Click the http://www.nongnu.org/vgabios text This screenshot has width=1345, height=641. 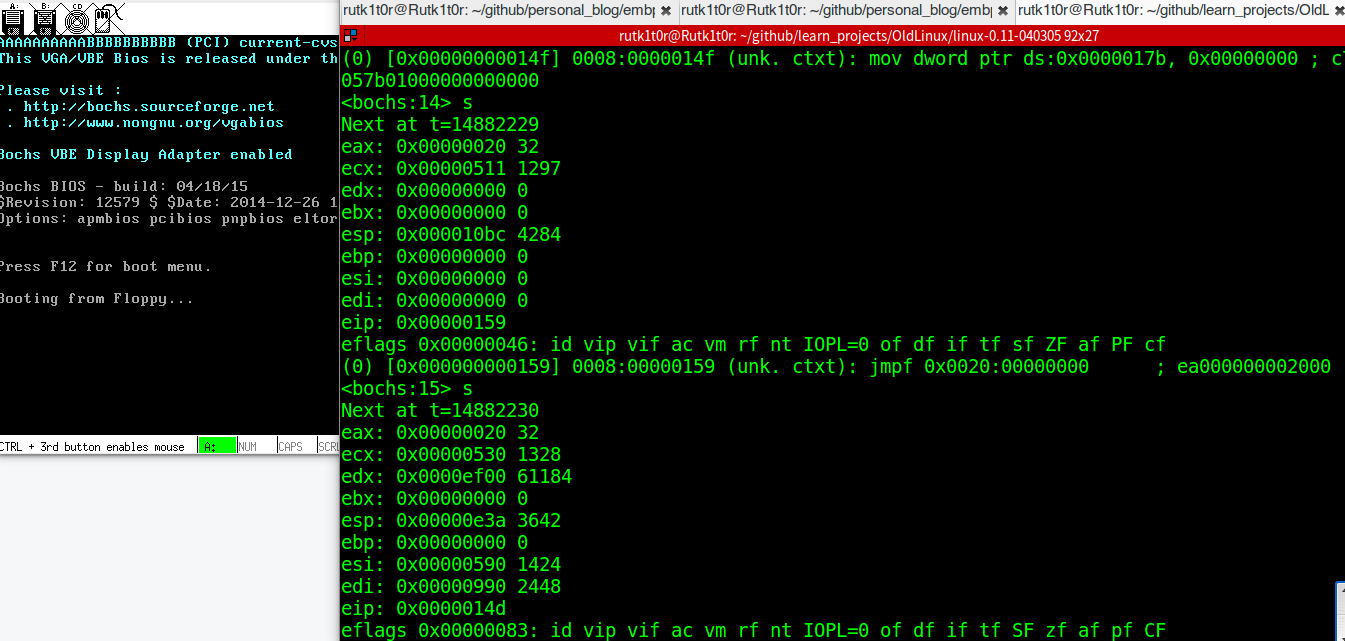(x=153, y=122)
